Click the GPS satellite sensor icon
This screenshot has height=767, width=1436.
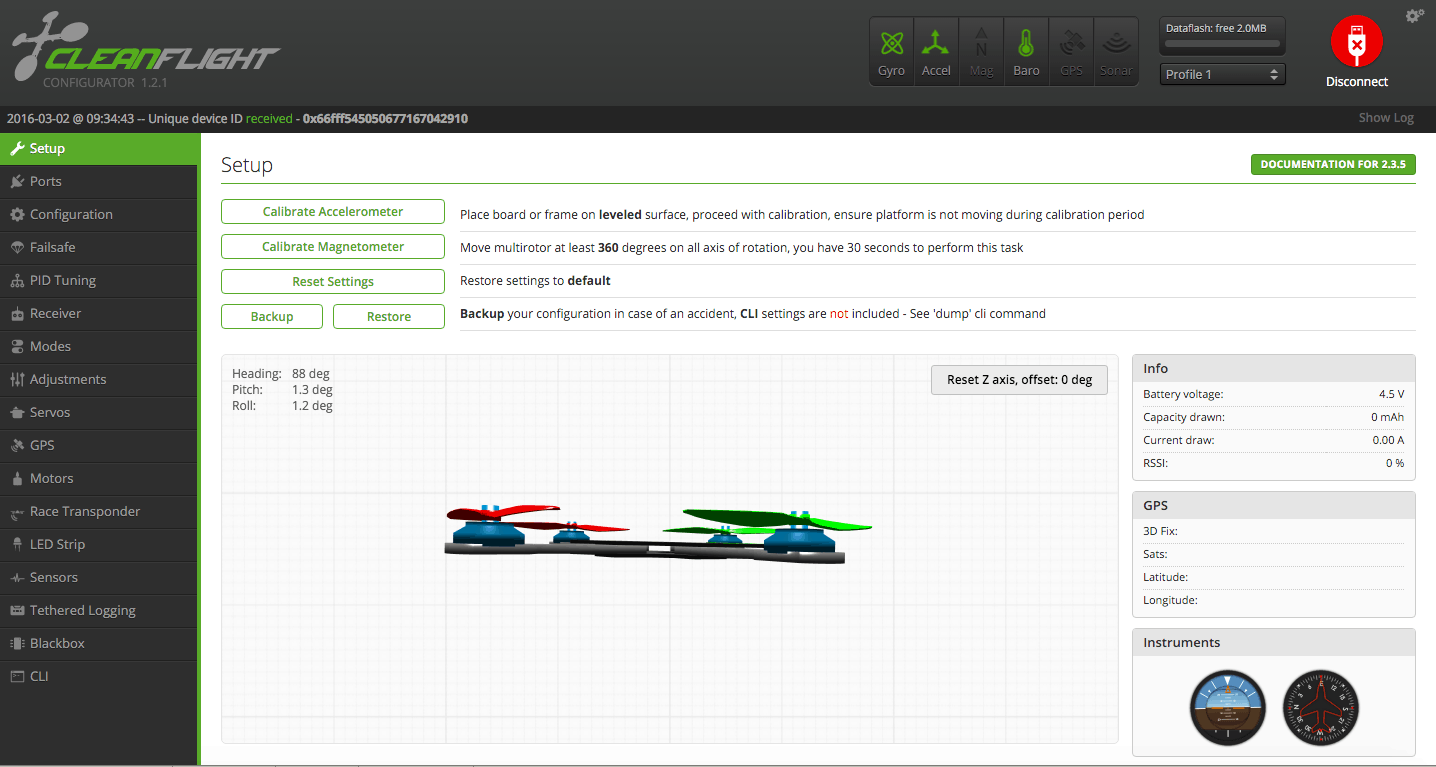1071,44
